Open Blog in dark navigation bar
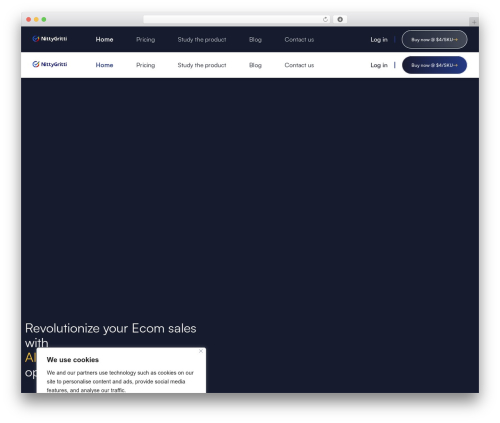 255,39
